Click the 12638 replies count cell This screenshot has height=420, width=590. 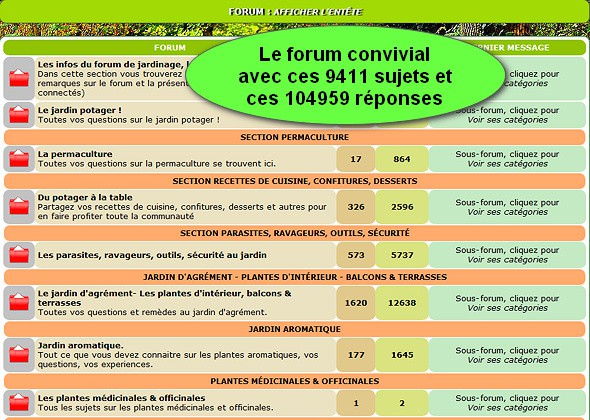pyautogui.click(x=402, y=303)
